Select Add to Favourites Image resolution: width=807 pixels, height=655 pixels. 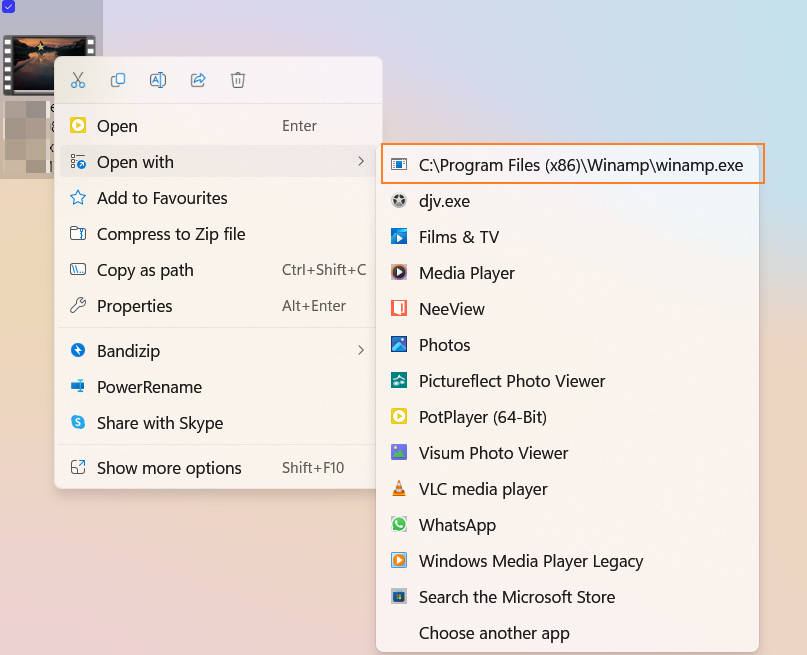(x=218, y=198)
